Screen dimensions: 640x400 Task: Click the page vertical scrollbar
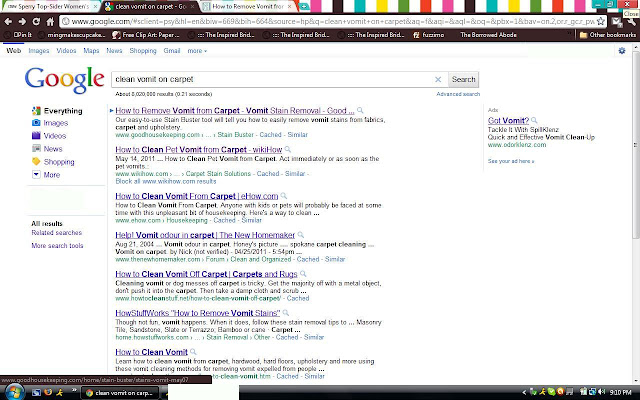tap(636, 143)
